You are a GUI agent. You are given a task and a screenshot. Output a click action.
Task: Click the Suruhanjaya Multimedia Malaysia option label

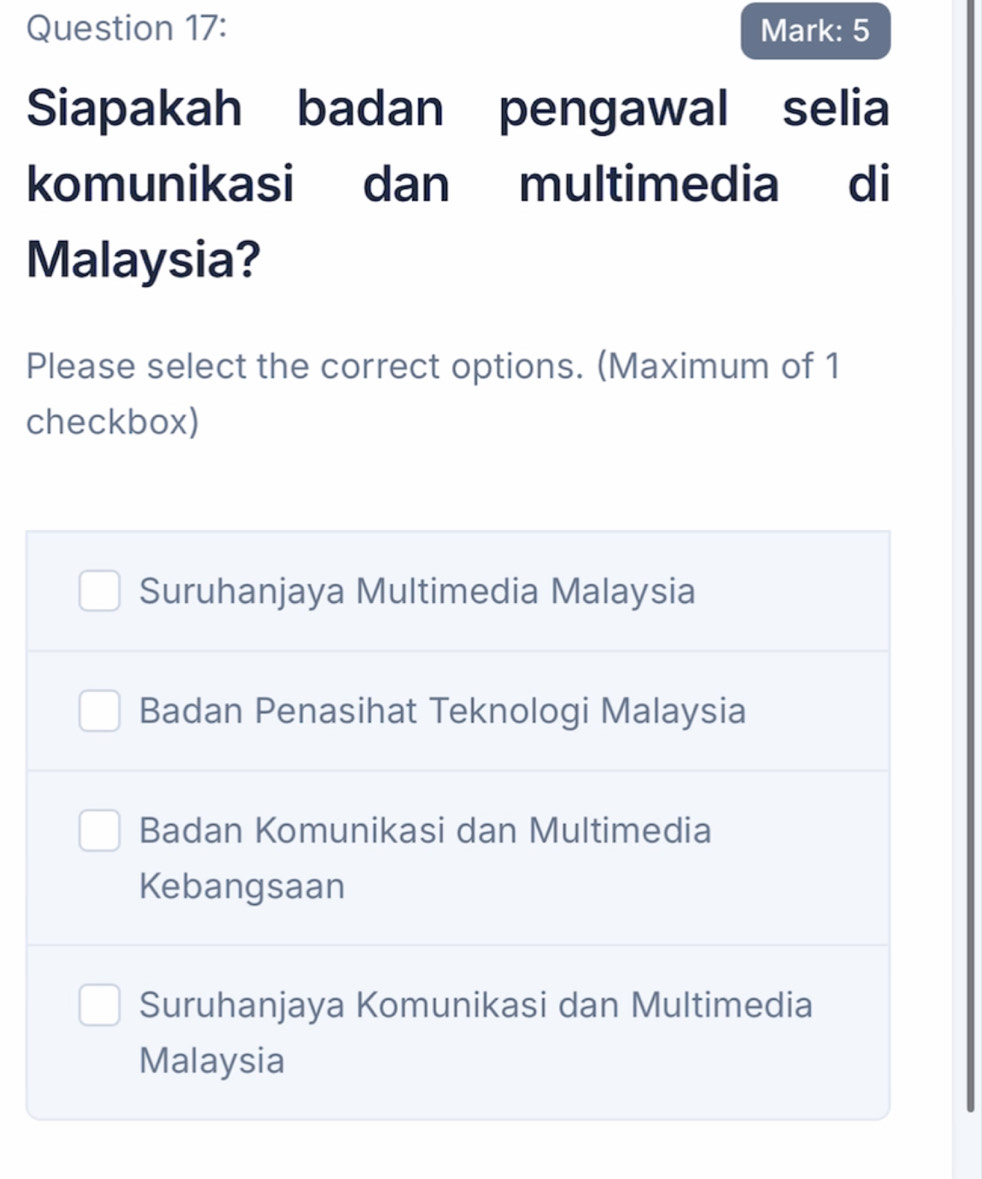point(417,591)
